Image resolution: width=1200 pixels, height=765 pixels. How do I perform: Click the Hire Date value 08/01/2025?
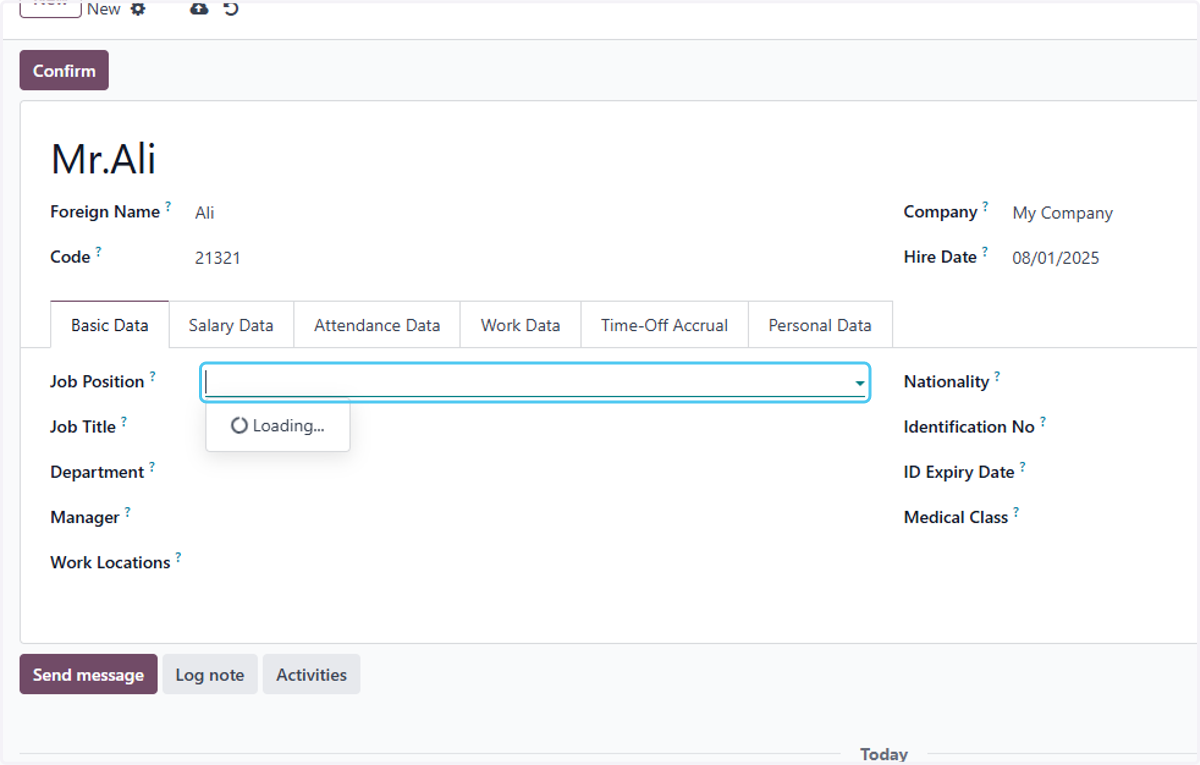click(x=1056, y=258)
